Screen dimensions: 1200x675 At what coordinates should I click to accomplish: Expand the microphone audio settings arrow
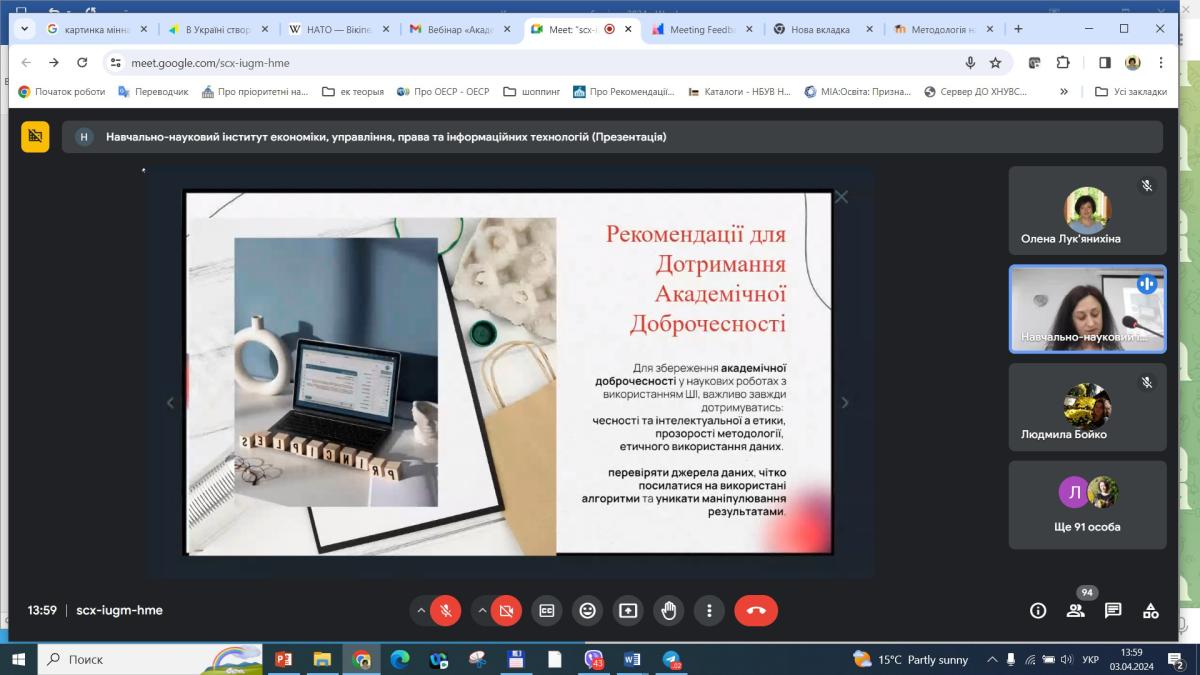(421, 610)
